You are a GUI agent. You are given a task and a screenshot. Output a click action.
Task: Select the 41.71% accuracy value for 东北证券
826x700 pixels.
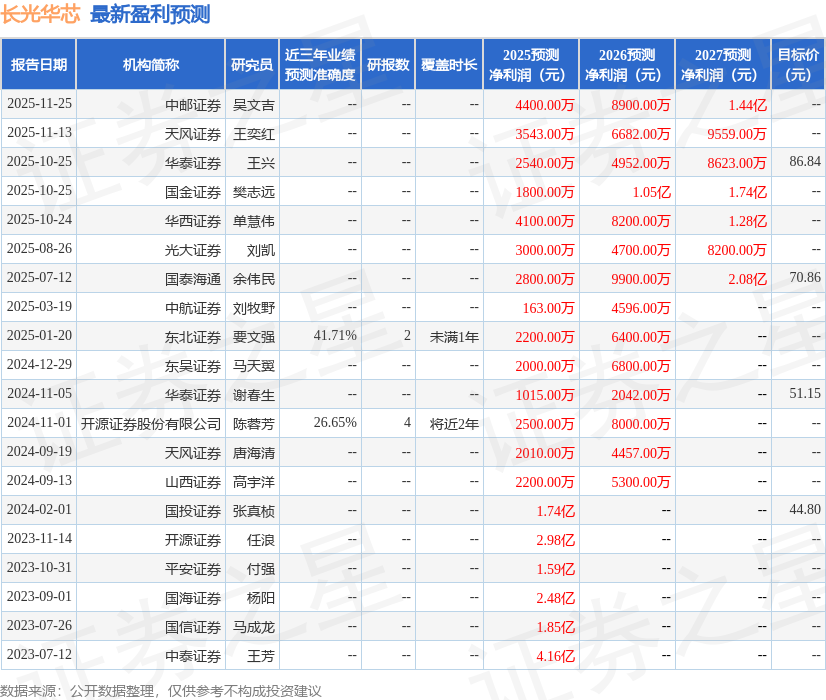tap(336, 337)
